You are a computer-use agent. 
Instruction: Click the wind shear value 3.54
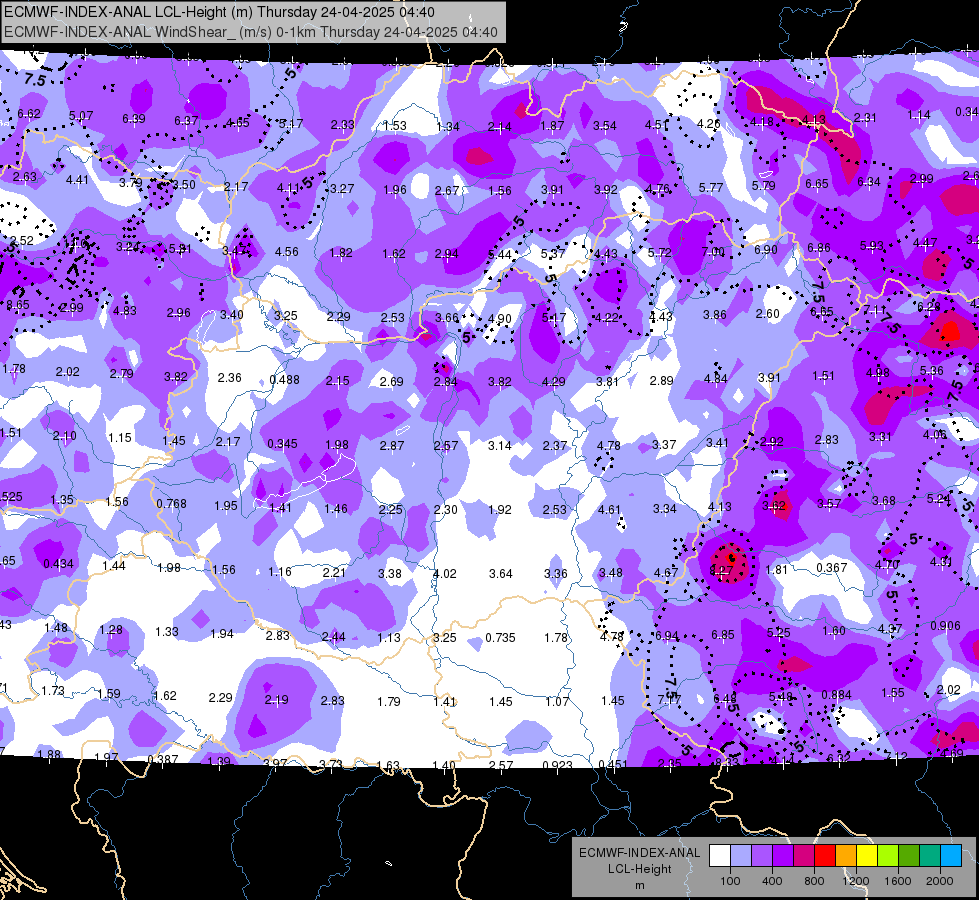pos(605,126)
